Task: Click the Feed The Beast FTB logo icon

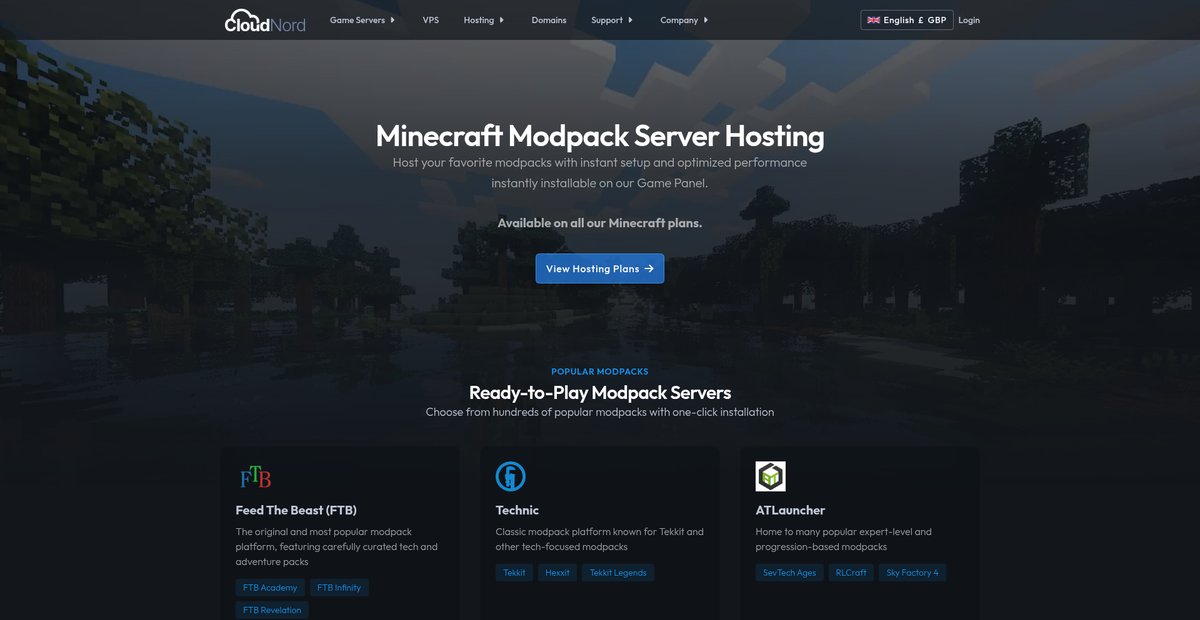Action: [256, 477]
